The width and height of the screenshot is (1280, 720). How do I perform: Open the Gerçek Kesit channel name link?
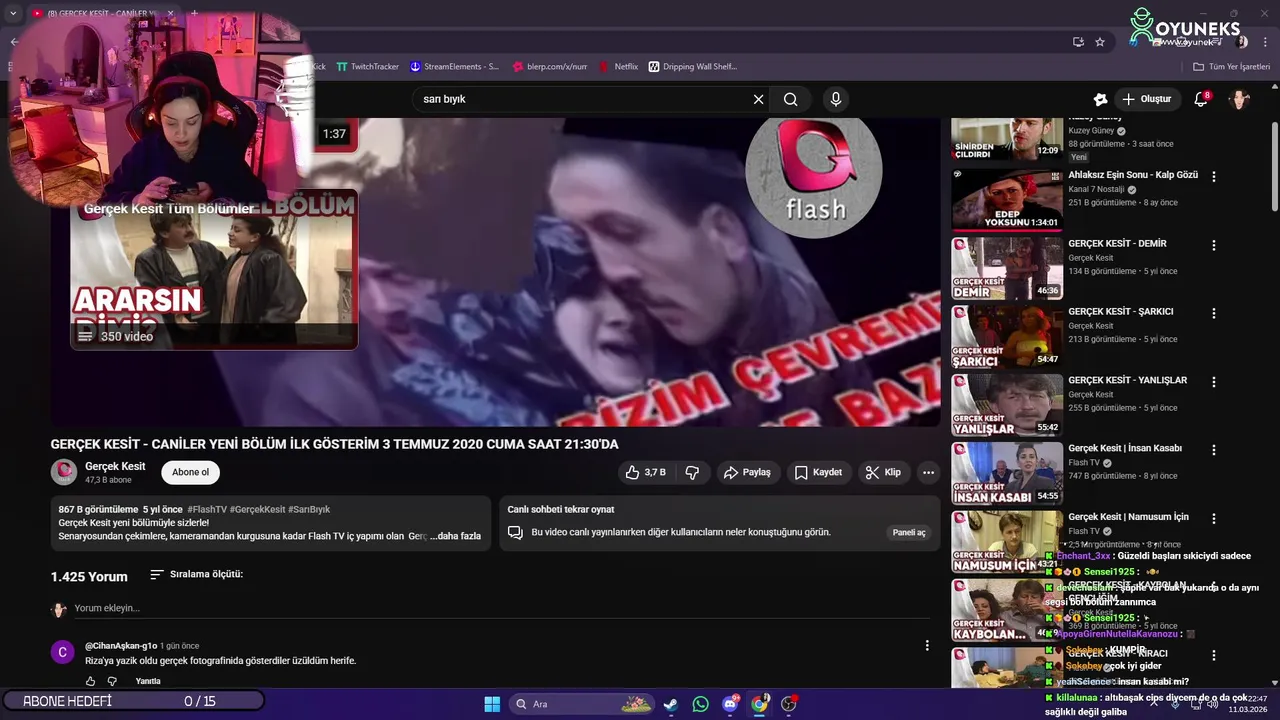click(x=115, y=466)
